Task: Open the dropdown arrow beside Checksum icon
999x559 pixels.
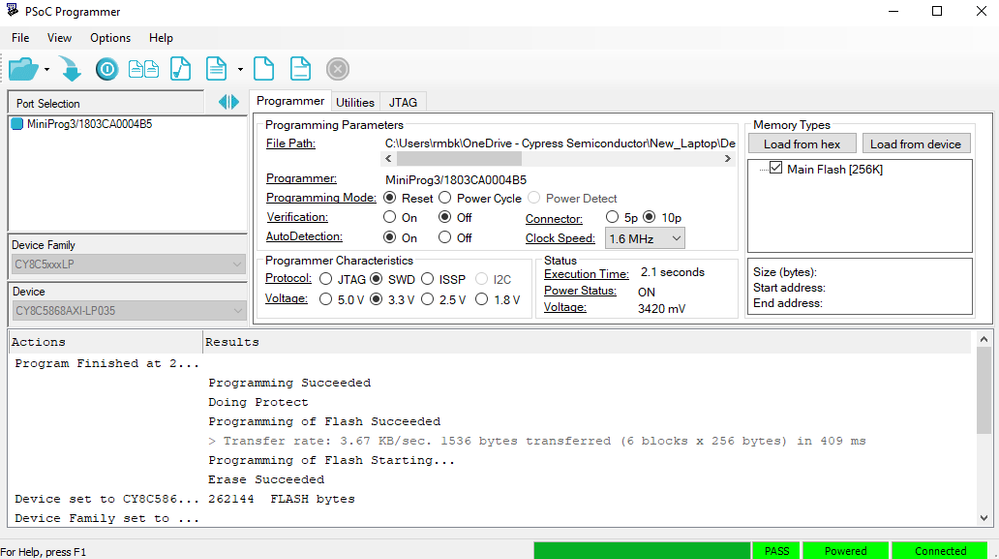Action: coord(240,69)
